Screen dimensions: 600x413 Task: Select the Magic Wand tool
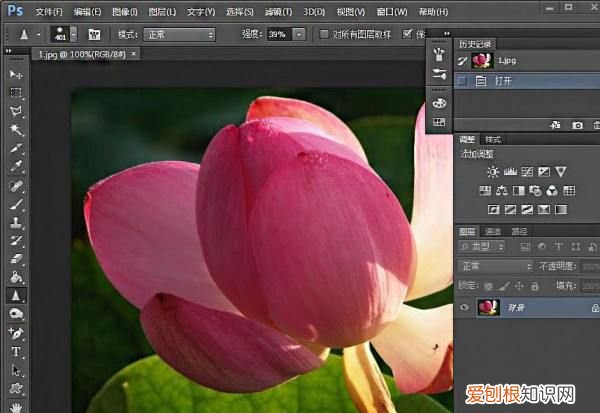[x=16, y=129]
